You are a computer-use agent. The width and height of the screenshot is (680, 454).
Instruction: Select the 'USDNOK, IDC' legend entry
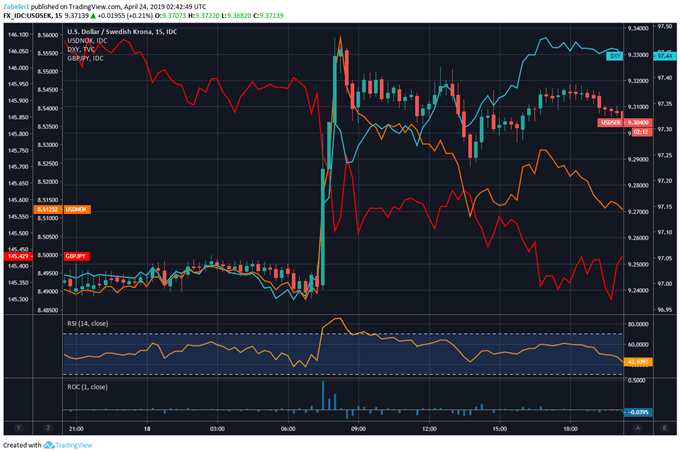(87, 40)
